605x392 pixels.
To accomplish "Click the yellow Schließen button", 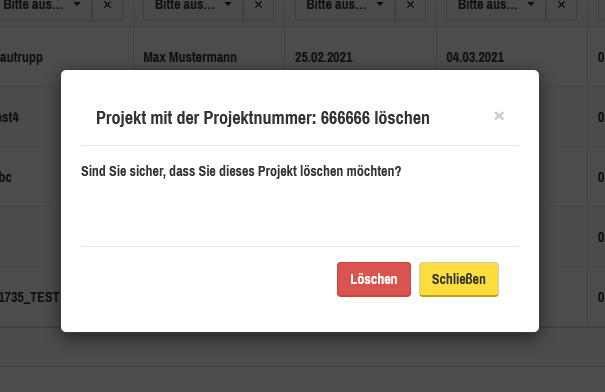I will click(459, 279).
